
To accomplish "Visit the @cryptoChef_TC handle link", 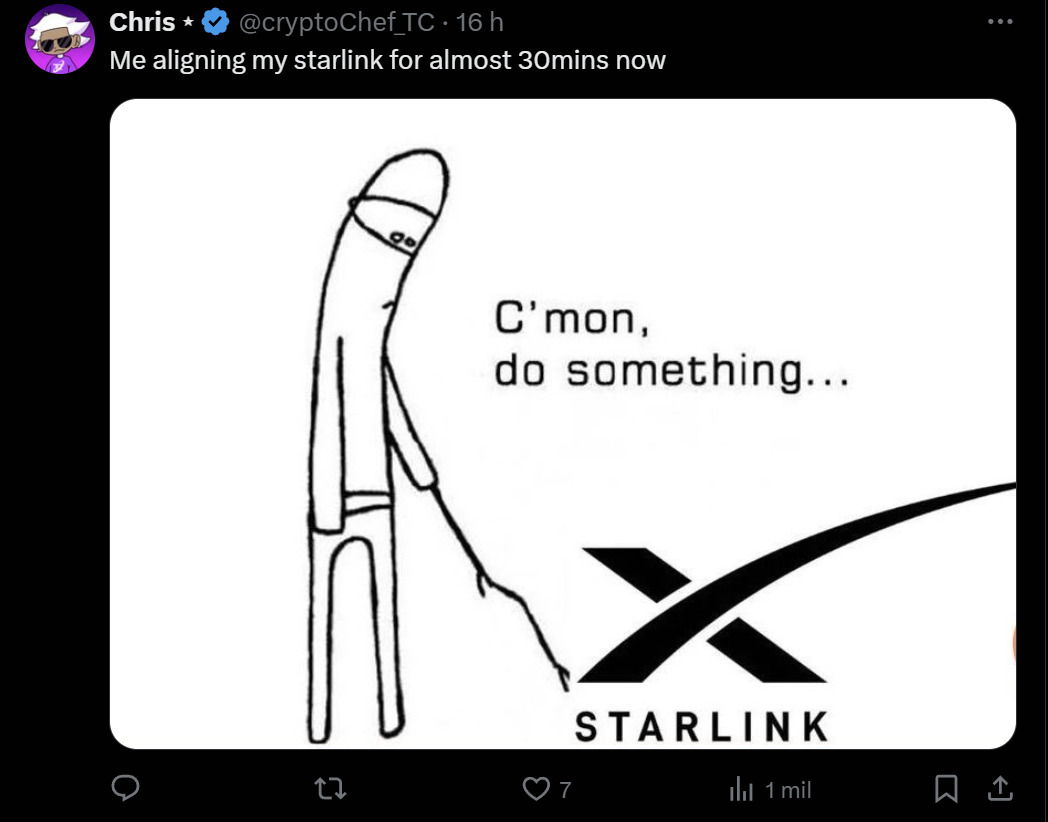I will tap(336, 23).
